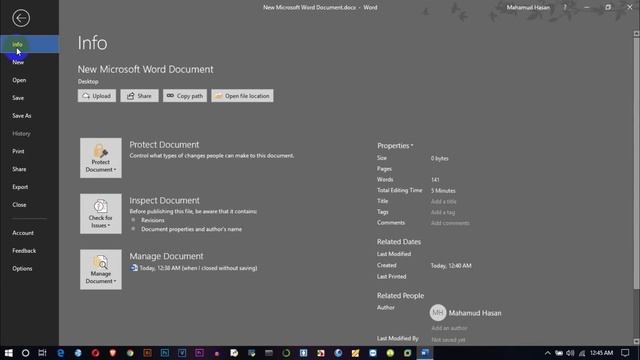Viewport: 640px width, 360px height.
Task: Click the help question mark icon
Action: tap(565, 7)
